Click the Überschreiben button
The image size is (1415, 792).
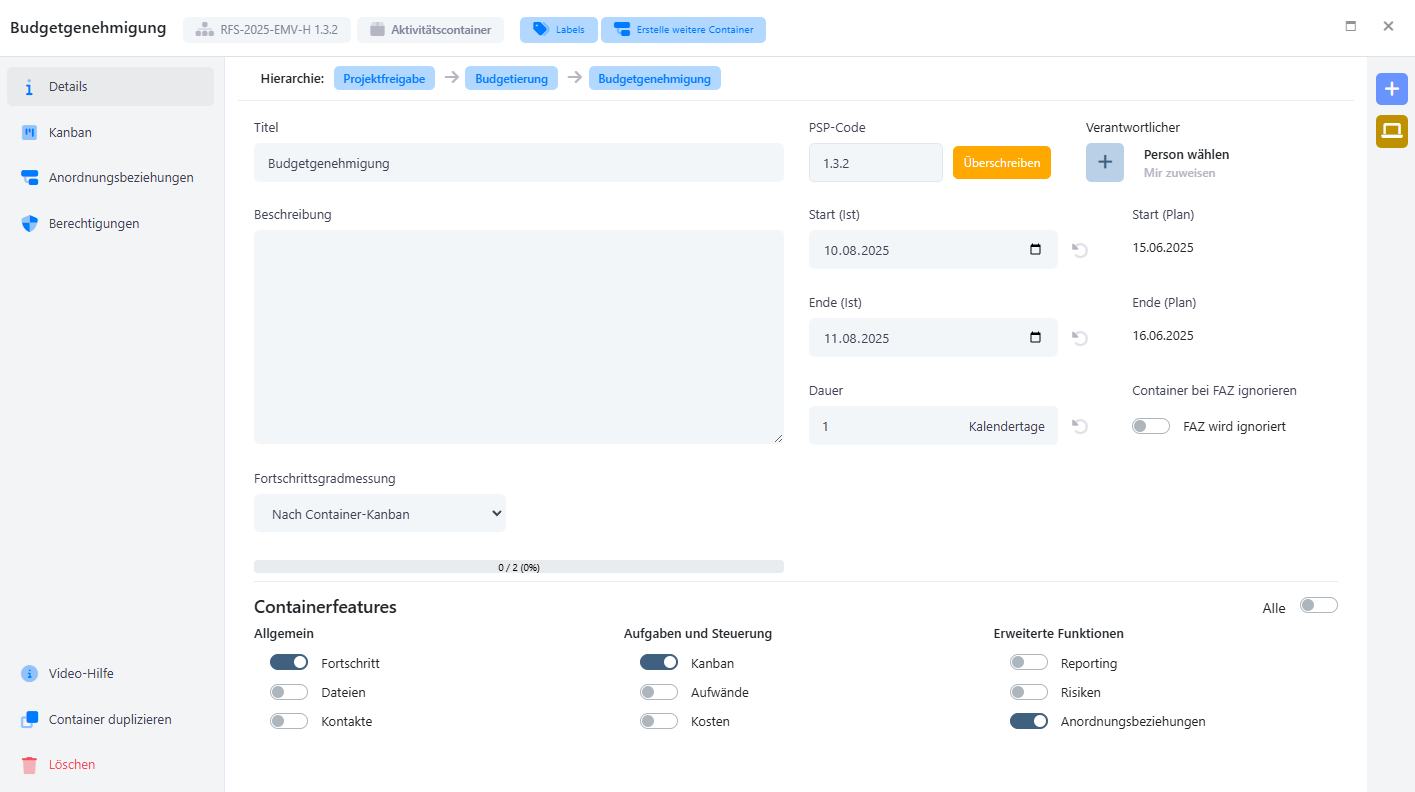click(1002, 162)
